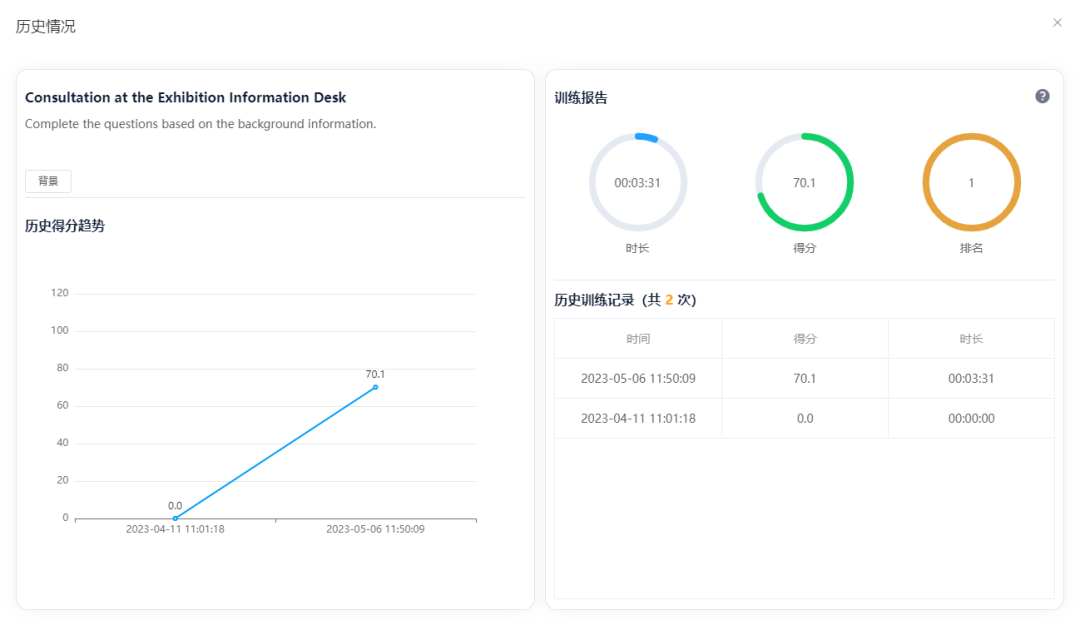Click the duration ring showing 00:03:31
Screen dimensions: 1080x635
[x=638, y=183]
